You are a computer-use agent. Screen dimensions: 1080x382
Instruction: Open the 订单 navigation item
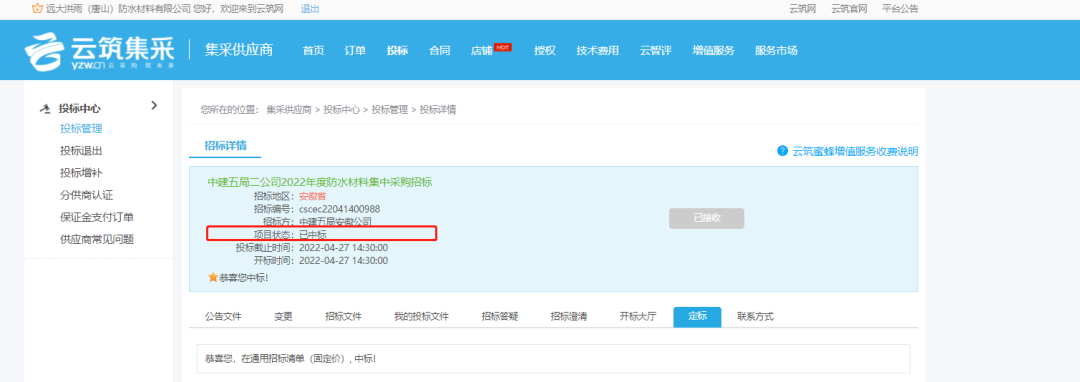pos(355,50)
